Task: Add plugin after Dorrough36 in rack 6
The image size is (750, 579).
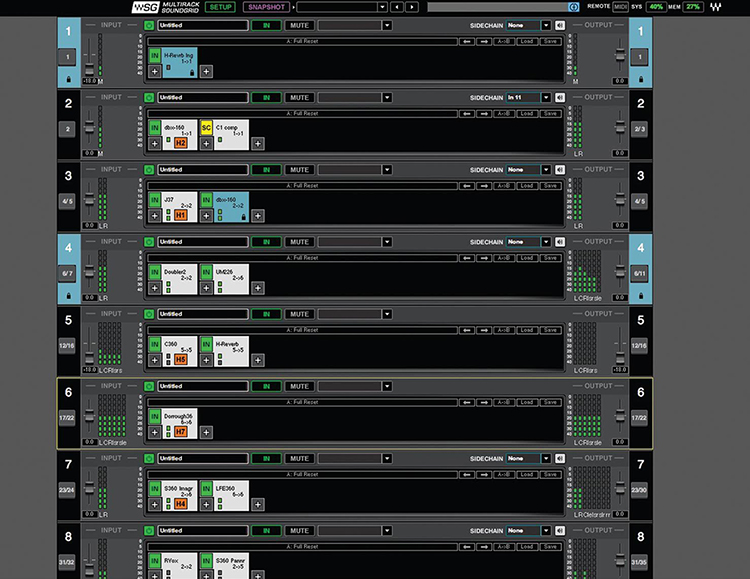Action: [x=206, y=433]
